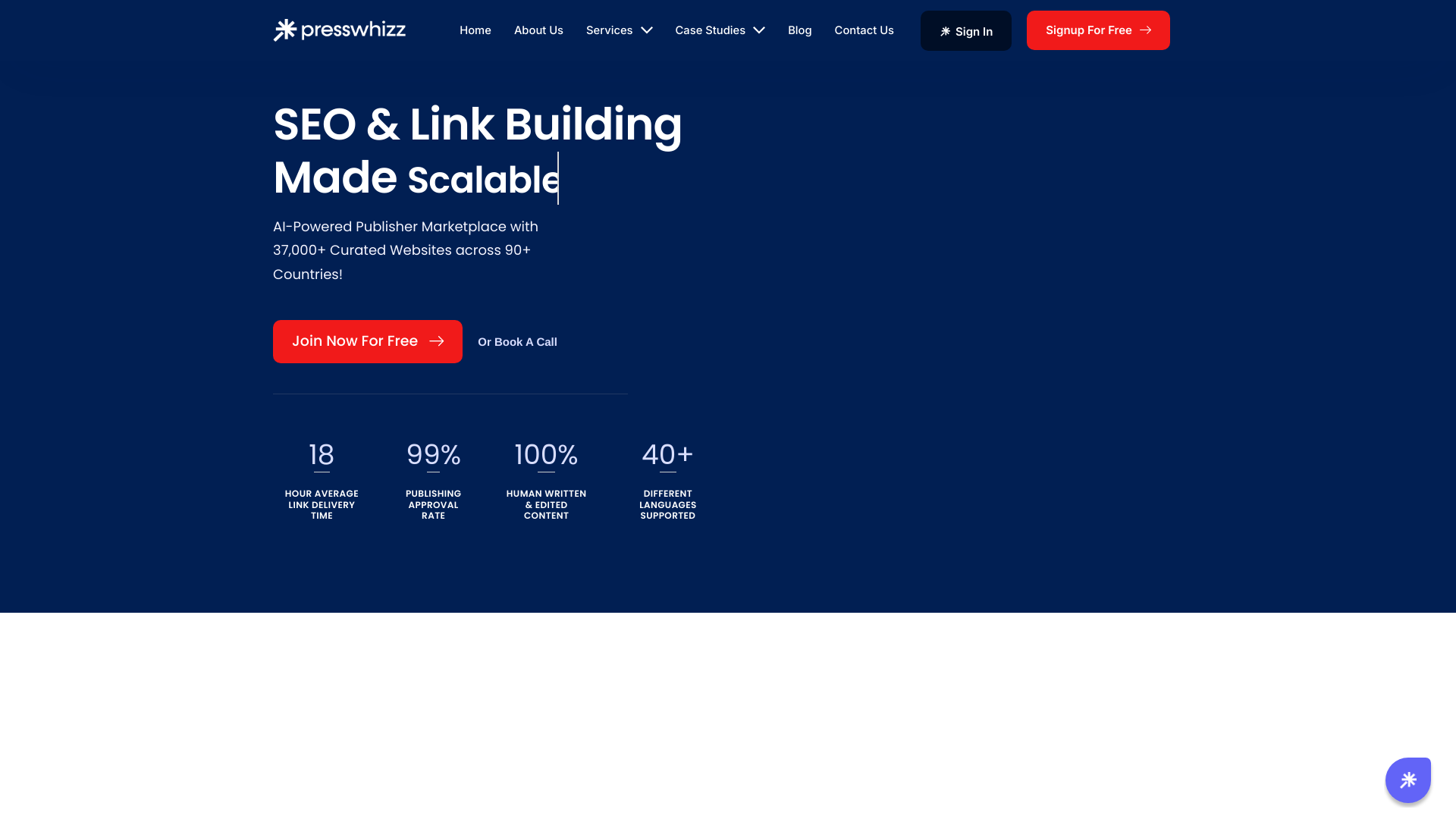Open the About Us page
Viewport: 1456px width, 819px height.
(538, 30)
